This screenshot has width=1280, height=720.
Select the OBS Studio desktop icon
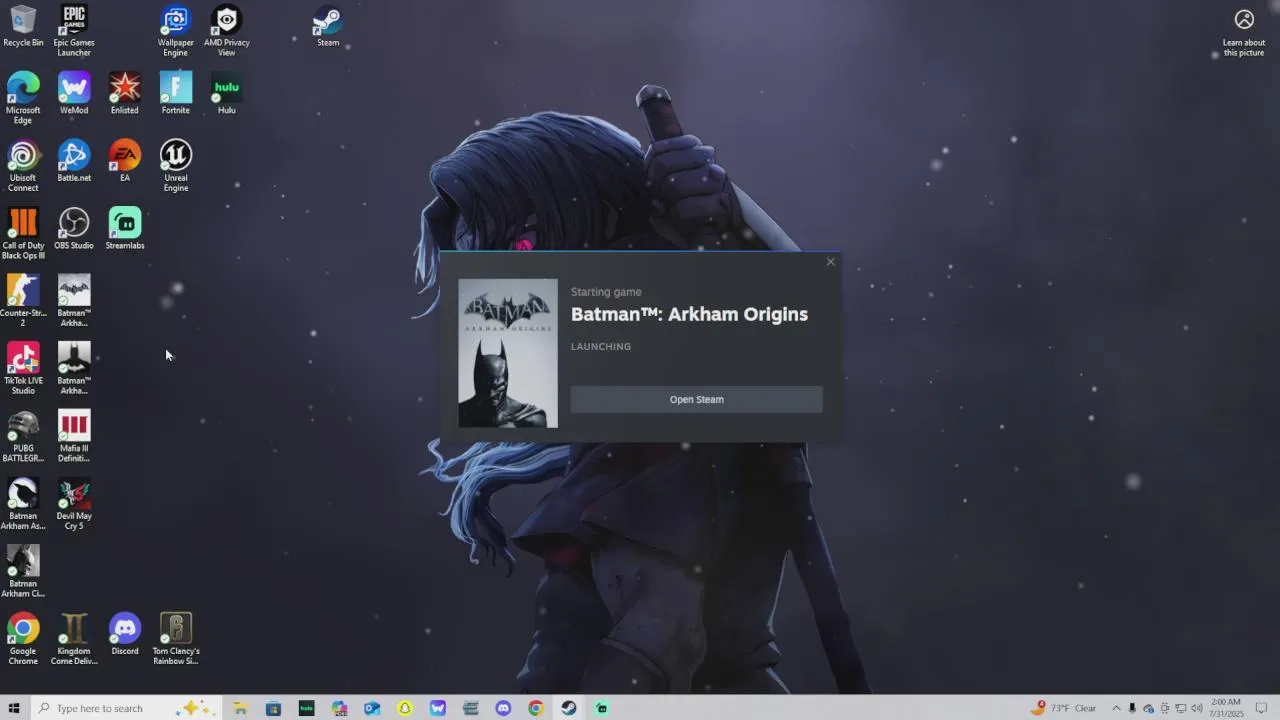(x=74, y=229)
